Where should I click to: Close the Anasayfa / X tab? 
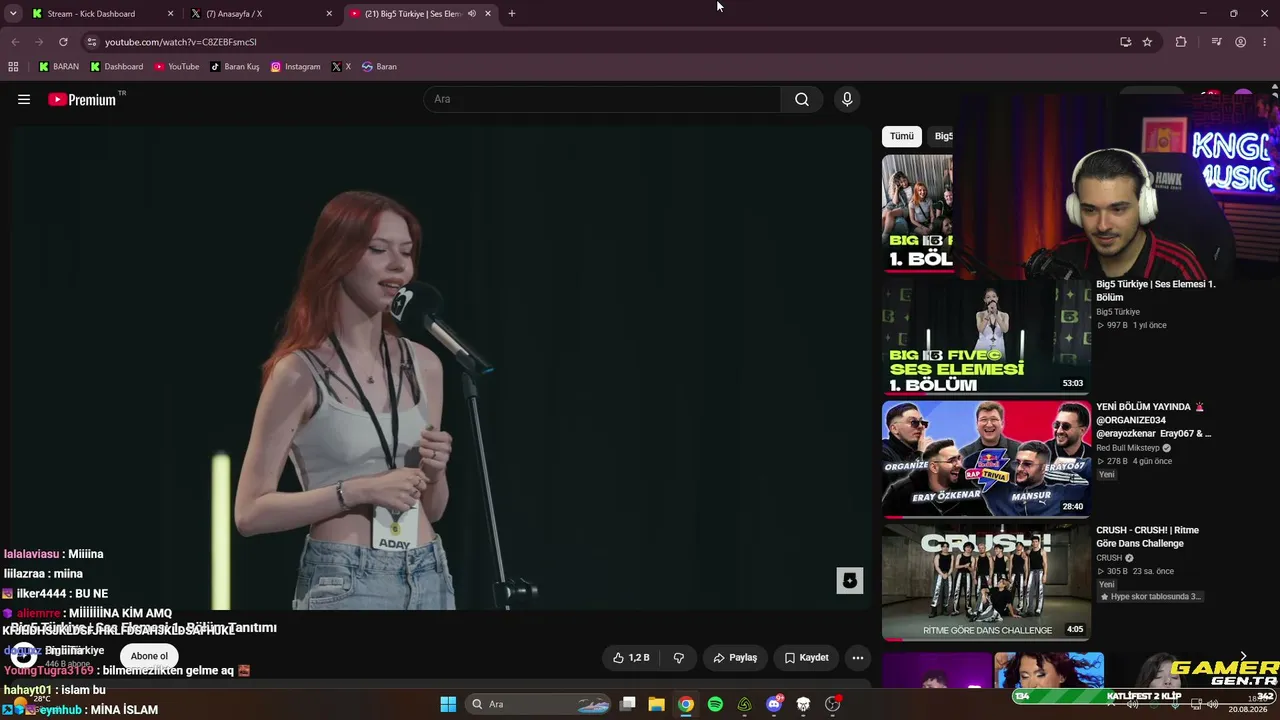tap(329, 14)
